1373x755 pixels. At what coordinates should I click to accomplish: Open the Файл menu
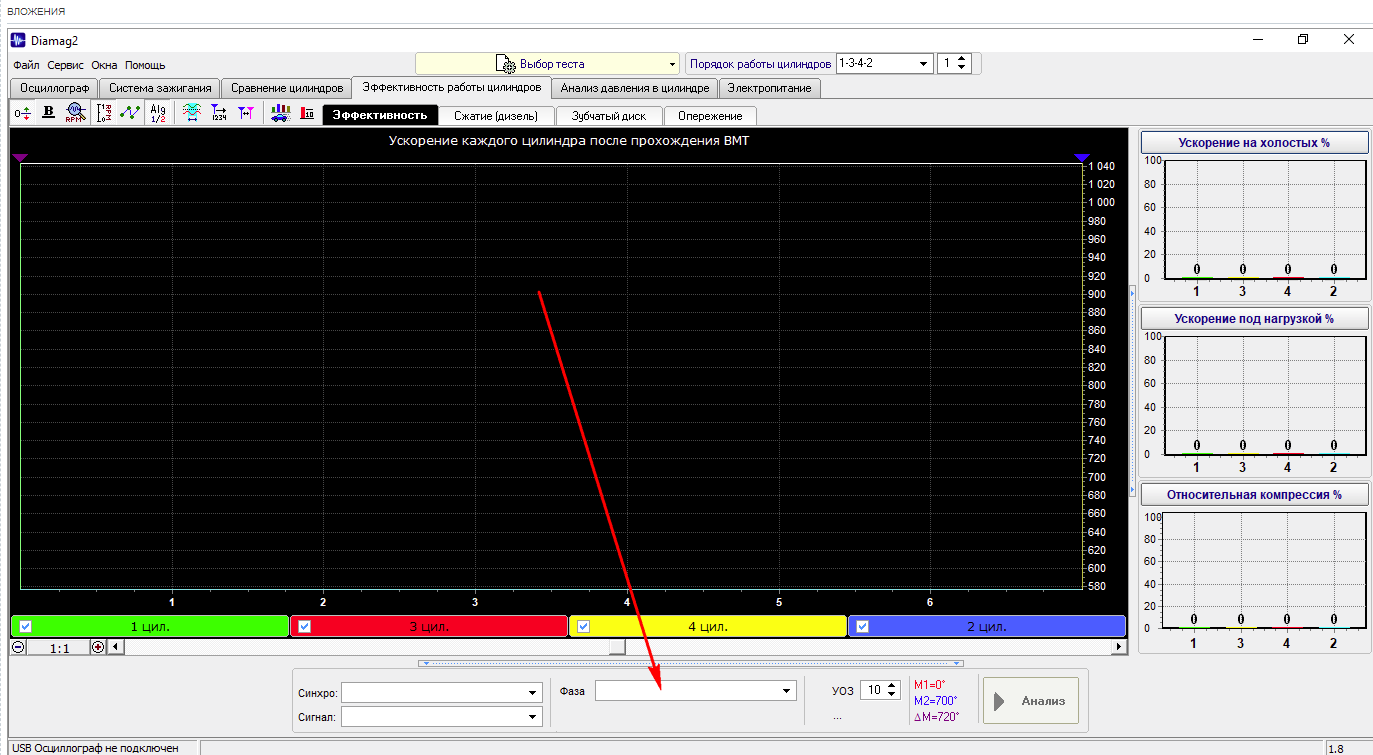[26, 65]
